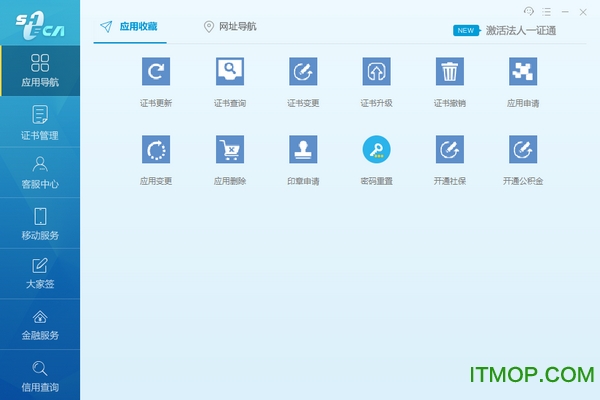The width and height of the screenshot is (600, 400).
Task: Open the 应用变更 application change icon
Action: tap(155, 149)
